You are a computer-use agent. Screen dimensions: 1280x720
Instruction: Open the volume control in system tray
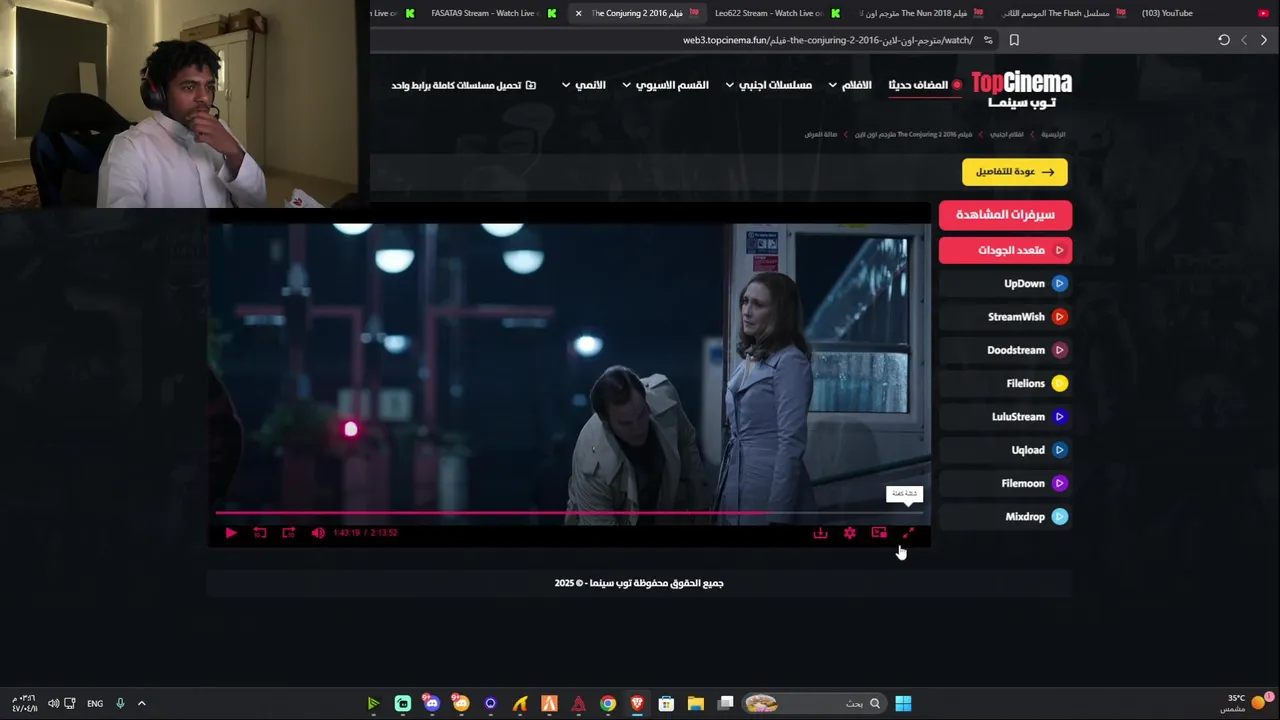[x=53, y=703]
